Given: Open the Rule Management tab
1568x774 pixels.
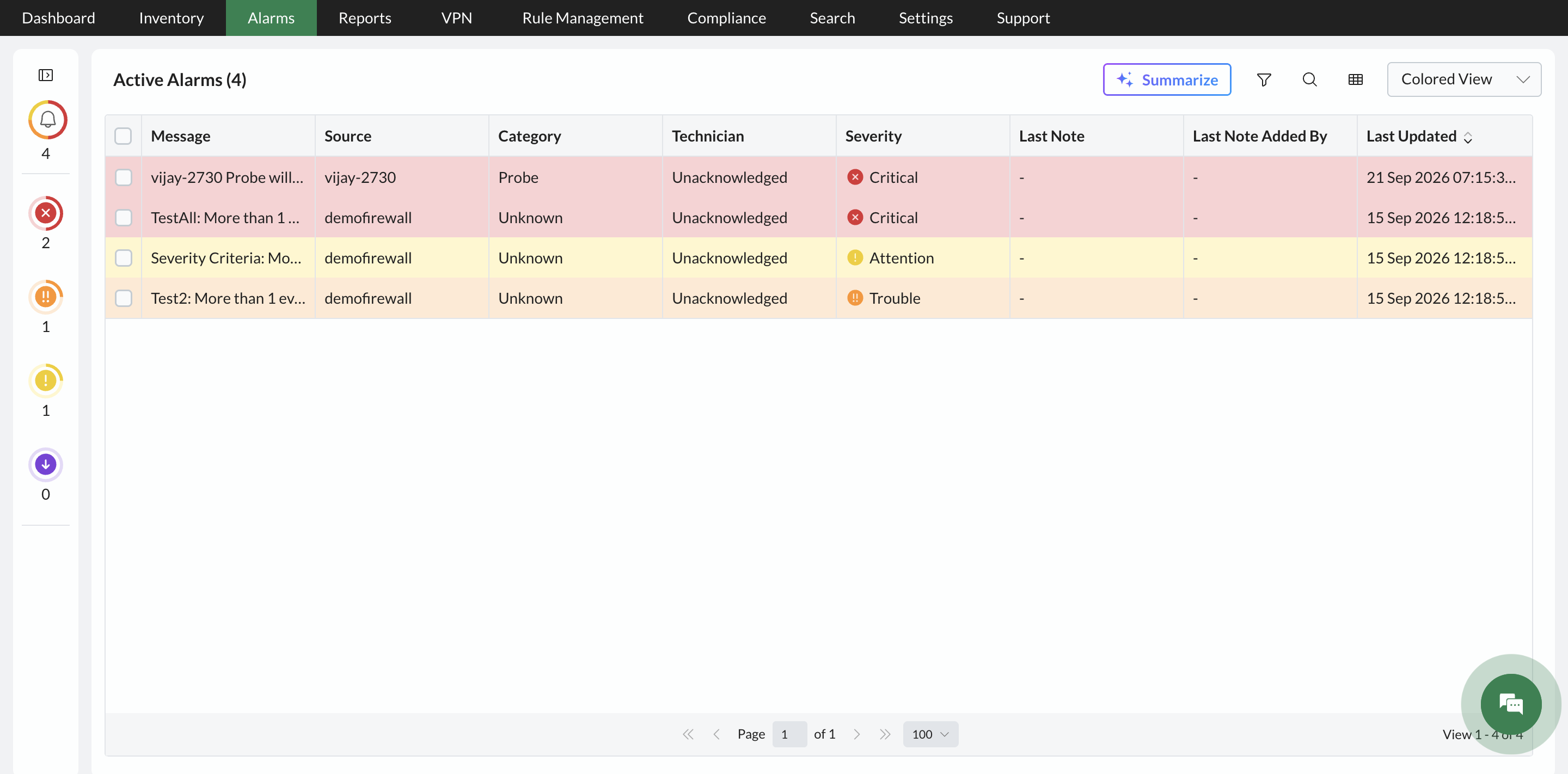Looking at the screenshot, I should [583, 17].
